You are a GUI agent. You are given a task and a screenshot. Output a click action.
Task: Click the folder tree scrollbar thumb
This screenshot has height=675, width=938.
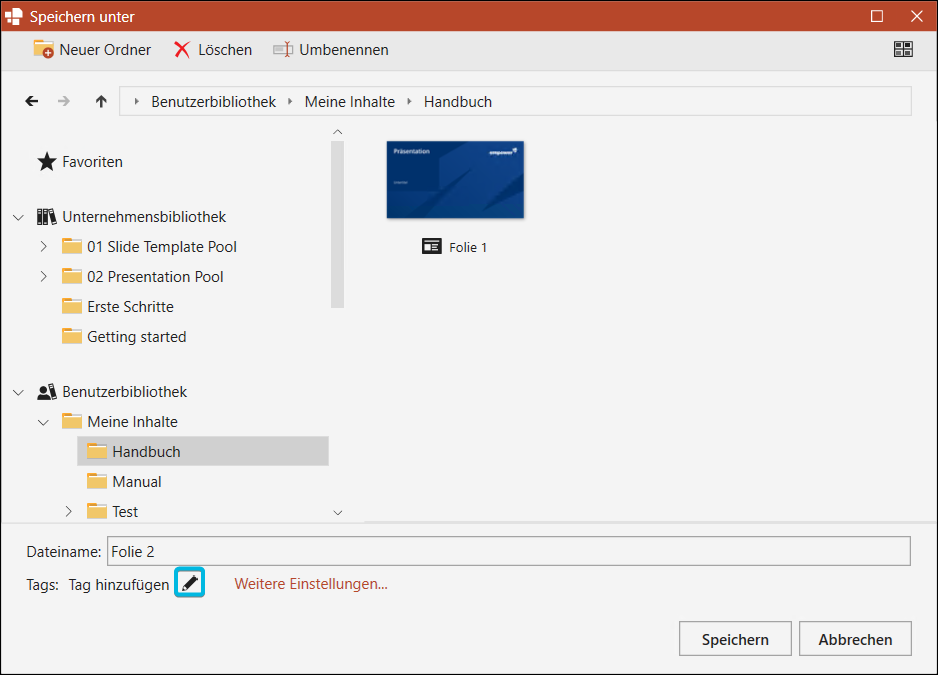click(337, 224)
